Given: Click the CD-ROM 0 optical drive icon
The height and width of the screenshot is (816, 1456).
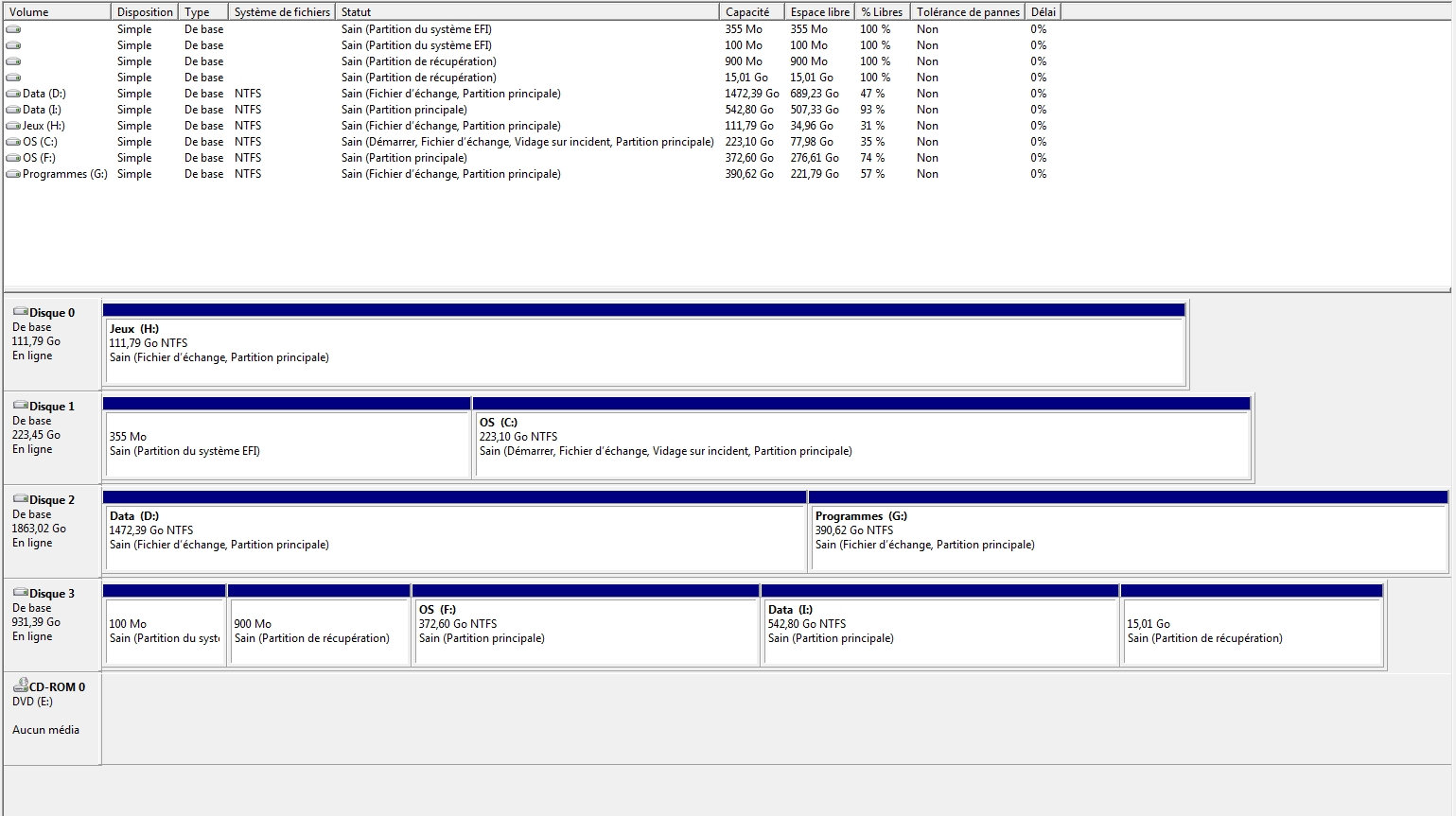Looking at the screenshot, I should click(20, 686).
